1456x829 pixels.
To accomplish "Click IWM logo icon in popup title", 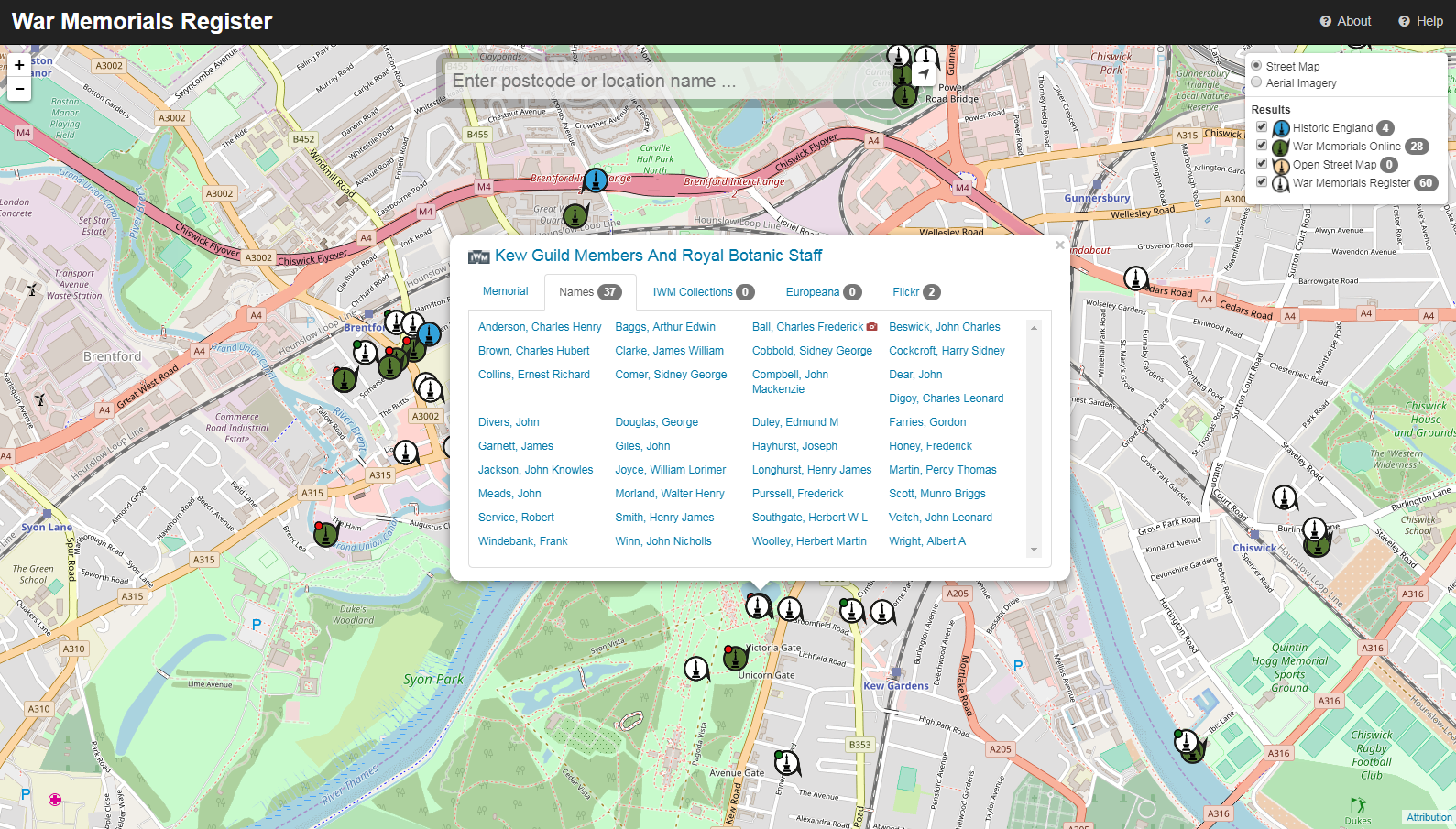I will point(479,256).
